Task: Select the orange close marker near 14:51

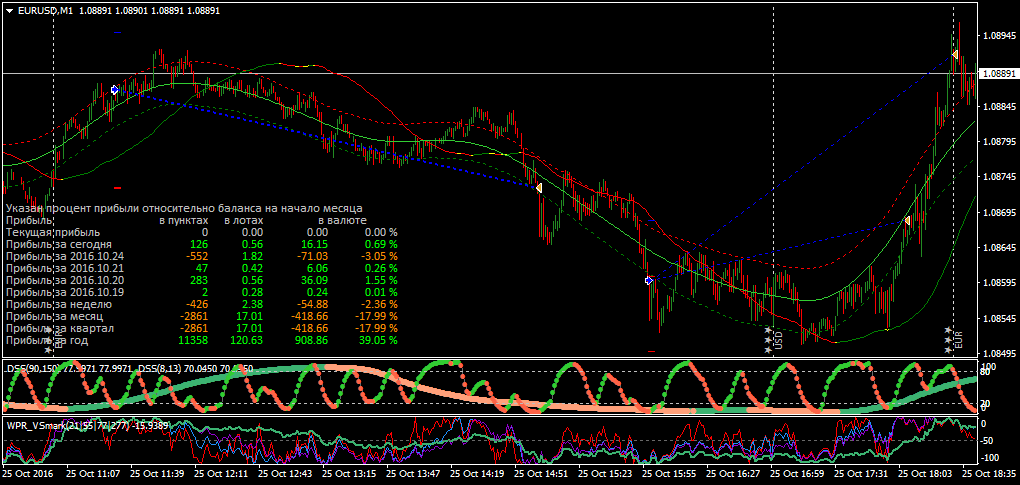Action: coord(539,187)
